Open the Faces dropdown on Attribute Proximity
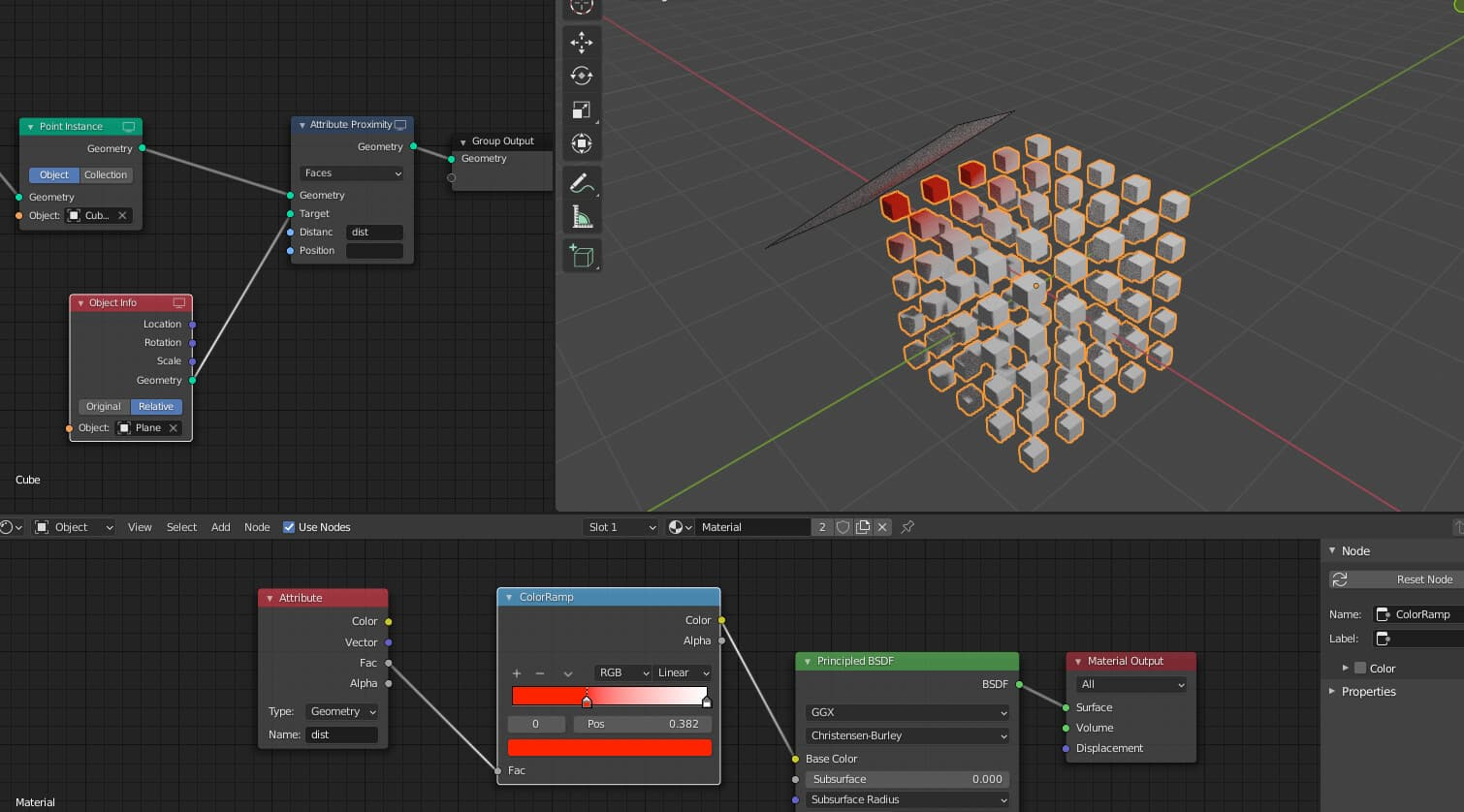This screenshot has height=812, width=1464. click(x=352, y=173)
